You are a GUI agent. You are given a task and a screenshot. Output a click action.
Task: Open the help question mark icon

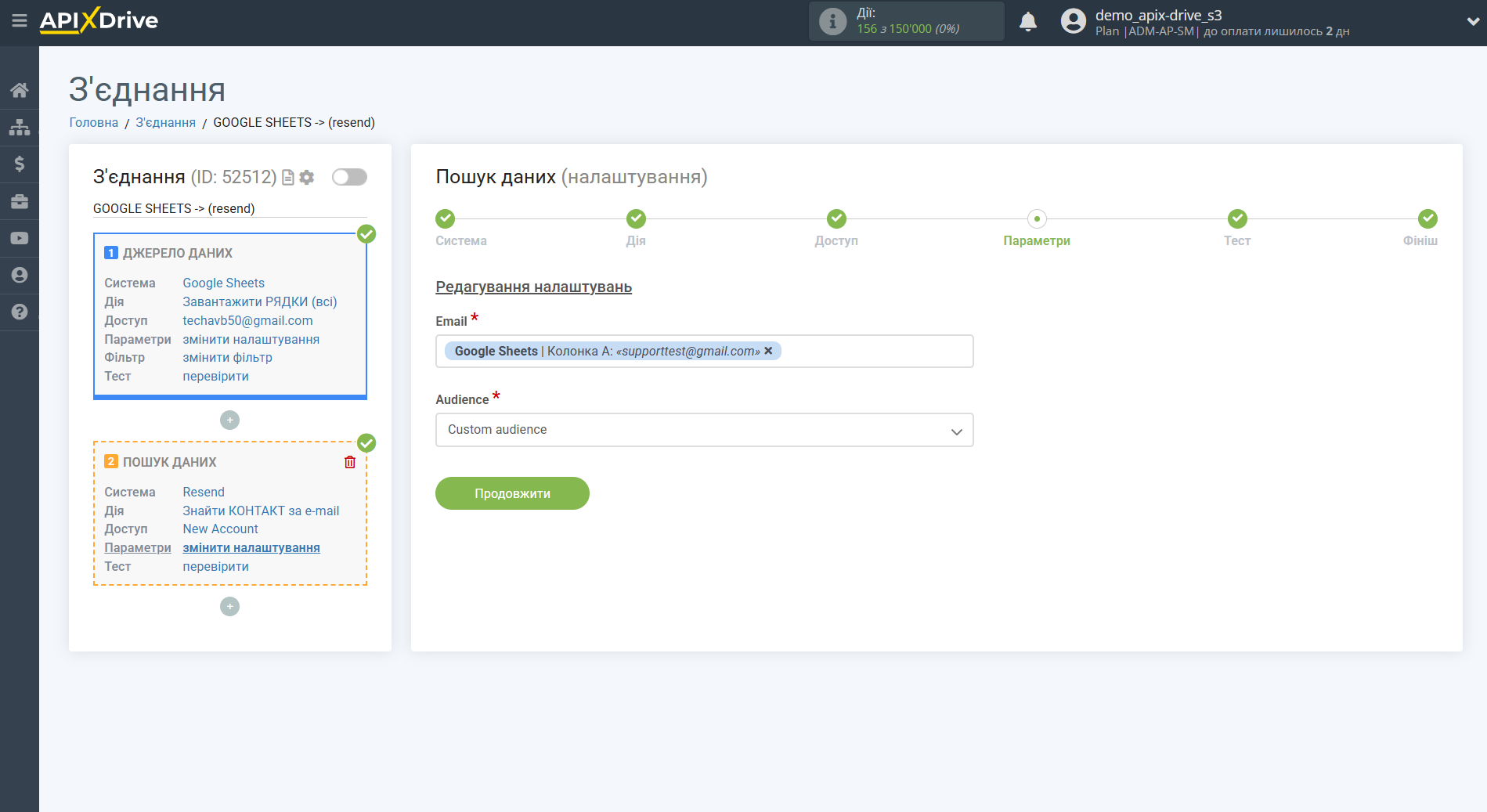[x=20, y=312]
